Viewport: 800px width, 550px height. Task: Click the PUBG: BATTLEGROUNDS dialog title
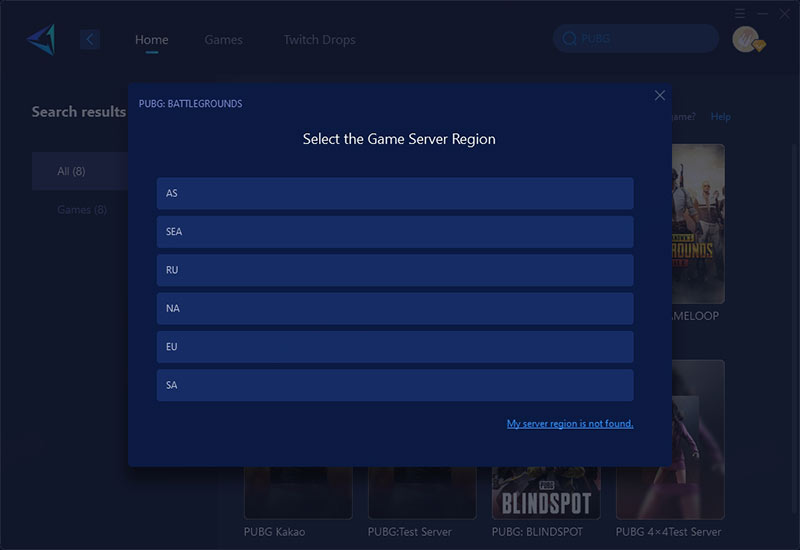pos(190,104)
